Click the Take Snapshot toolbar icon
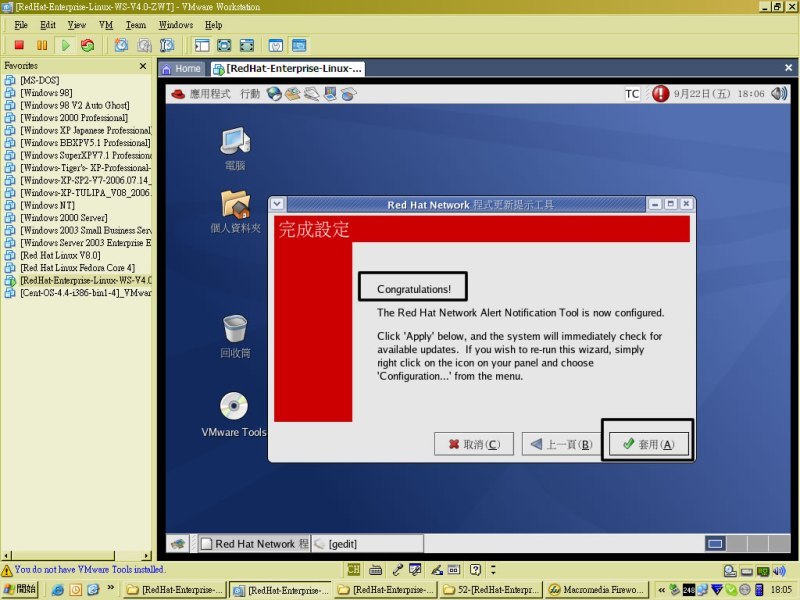 coord(121,45)
